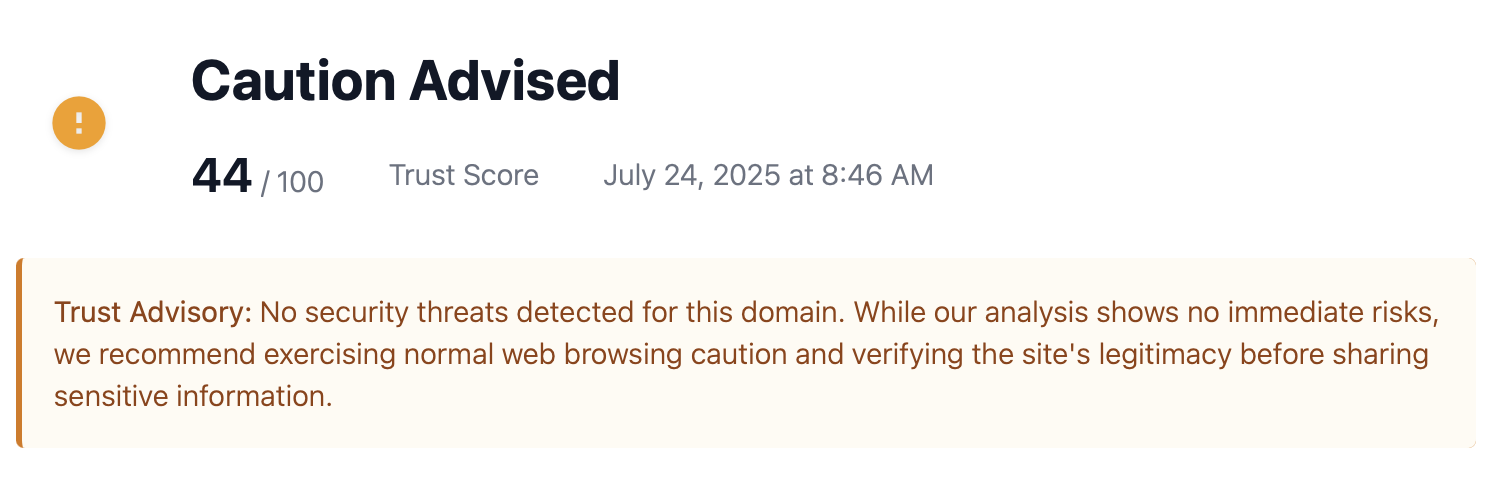
Task: Click the bold "Trust Advisory:" label
Action: pos(153,313)
